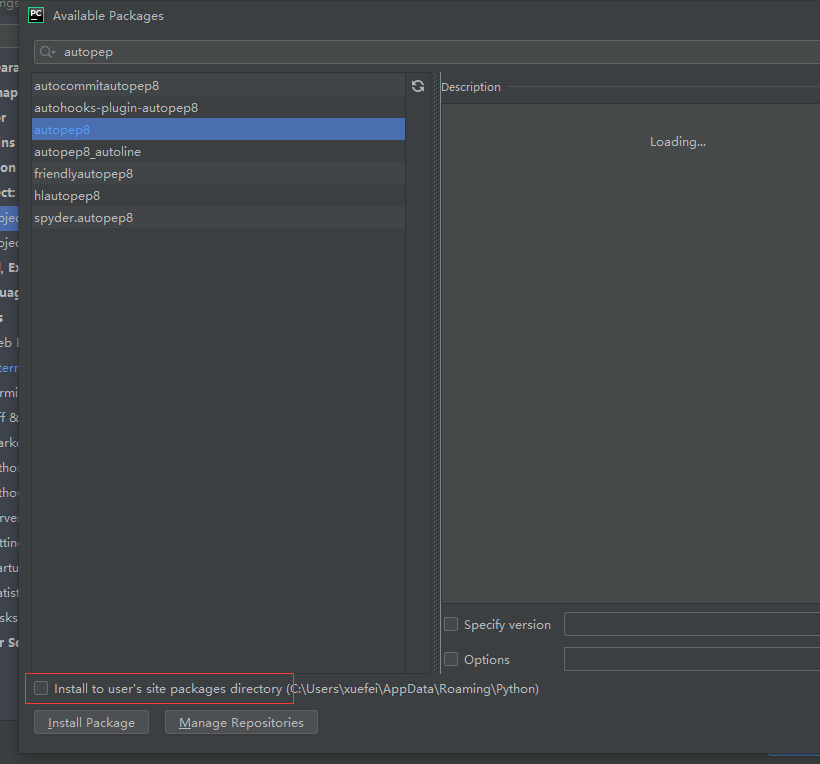The width and height of the screenshot is (820, 764).
Task: Select the highlighted autopep8 package
Action: coord(219,130)
